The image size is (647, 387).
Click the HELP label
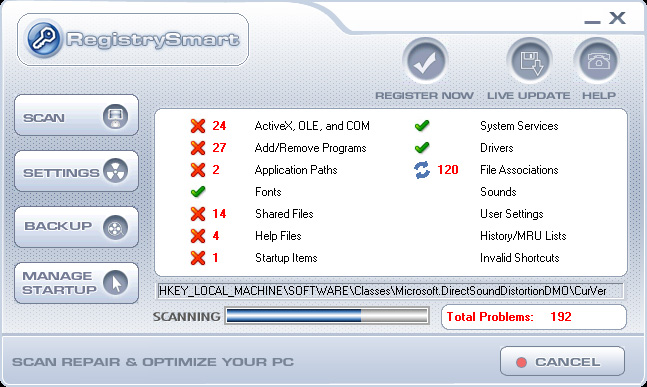[x=599, y=96]
